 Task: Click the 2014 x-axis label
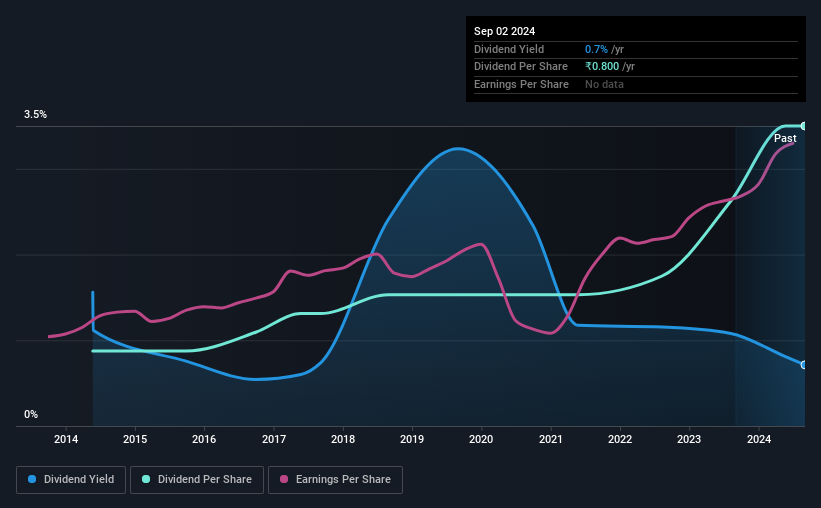coord(66,439)
